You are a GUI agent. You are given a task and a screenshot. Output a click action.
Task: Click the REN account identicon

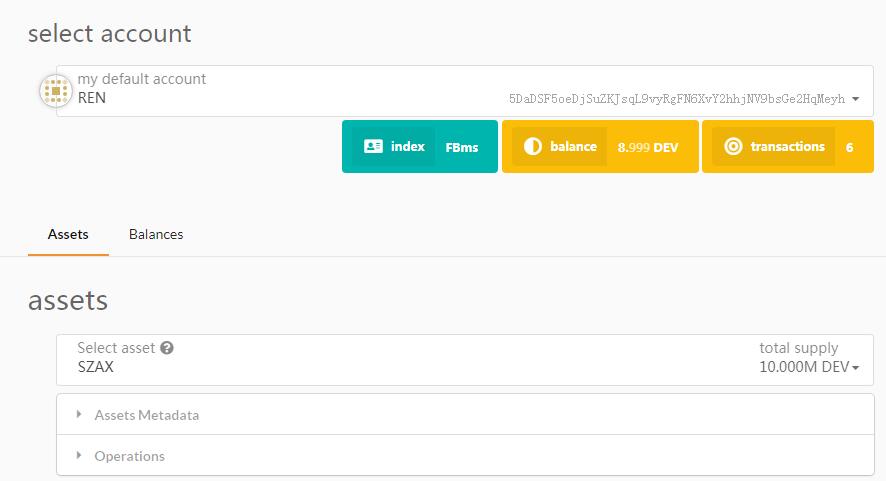pos(55,91)
